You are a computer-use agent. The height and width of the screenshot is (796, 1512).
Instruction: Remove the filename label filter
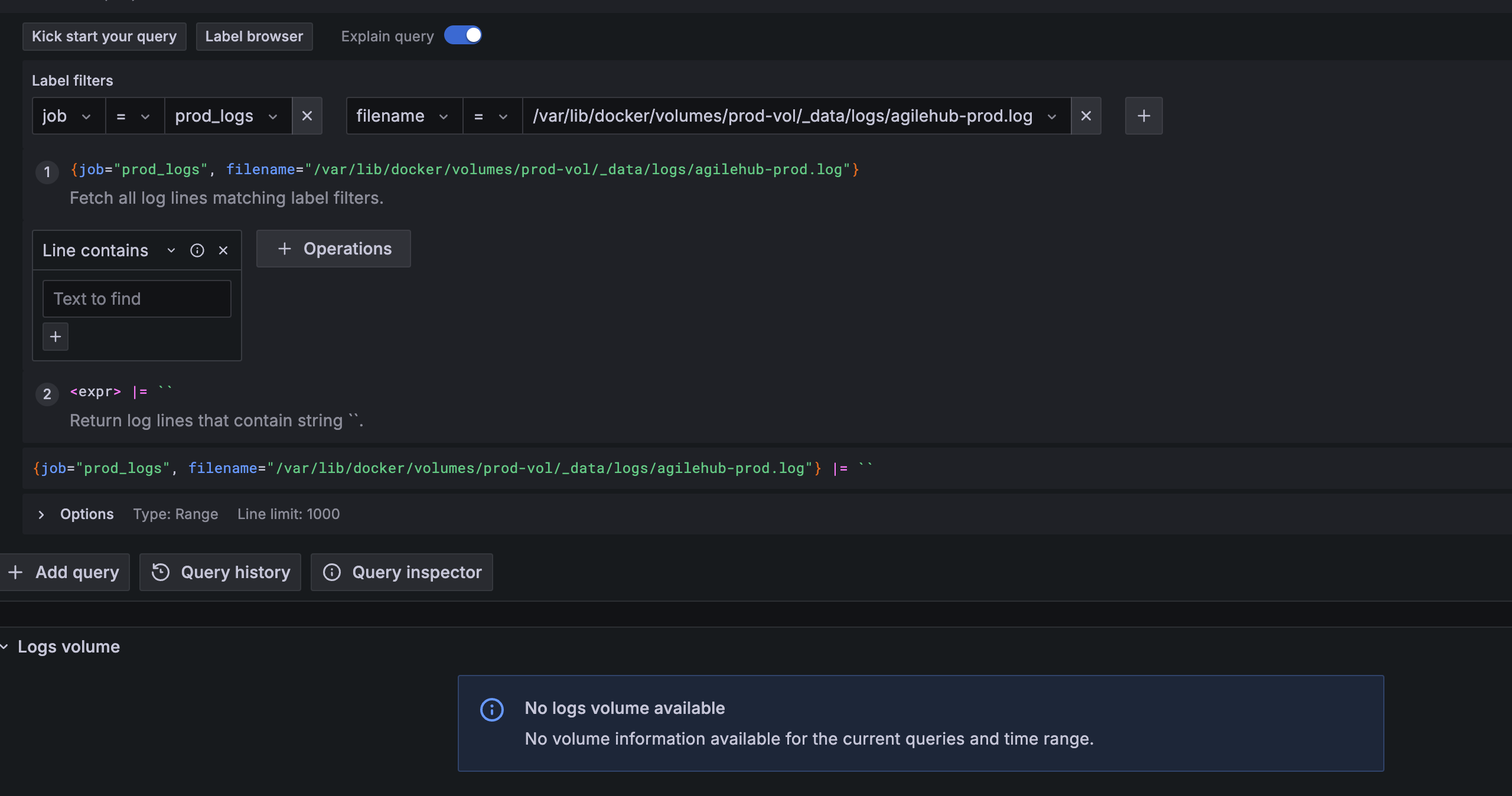point(1086,116)
